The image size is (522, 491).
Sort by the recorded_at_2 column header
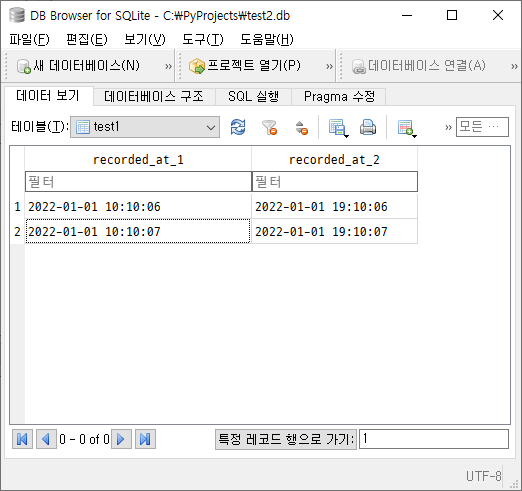pyautogui.click(x=334, y=159)
